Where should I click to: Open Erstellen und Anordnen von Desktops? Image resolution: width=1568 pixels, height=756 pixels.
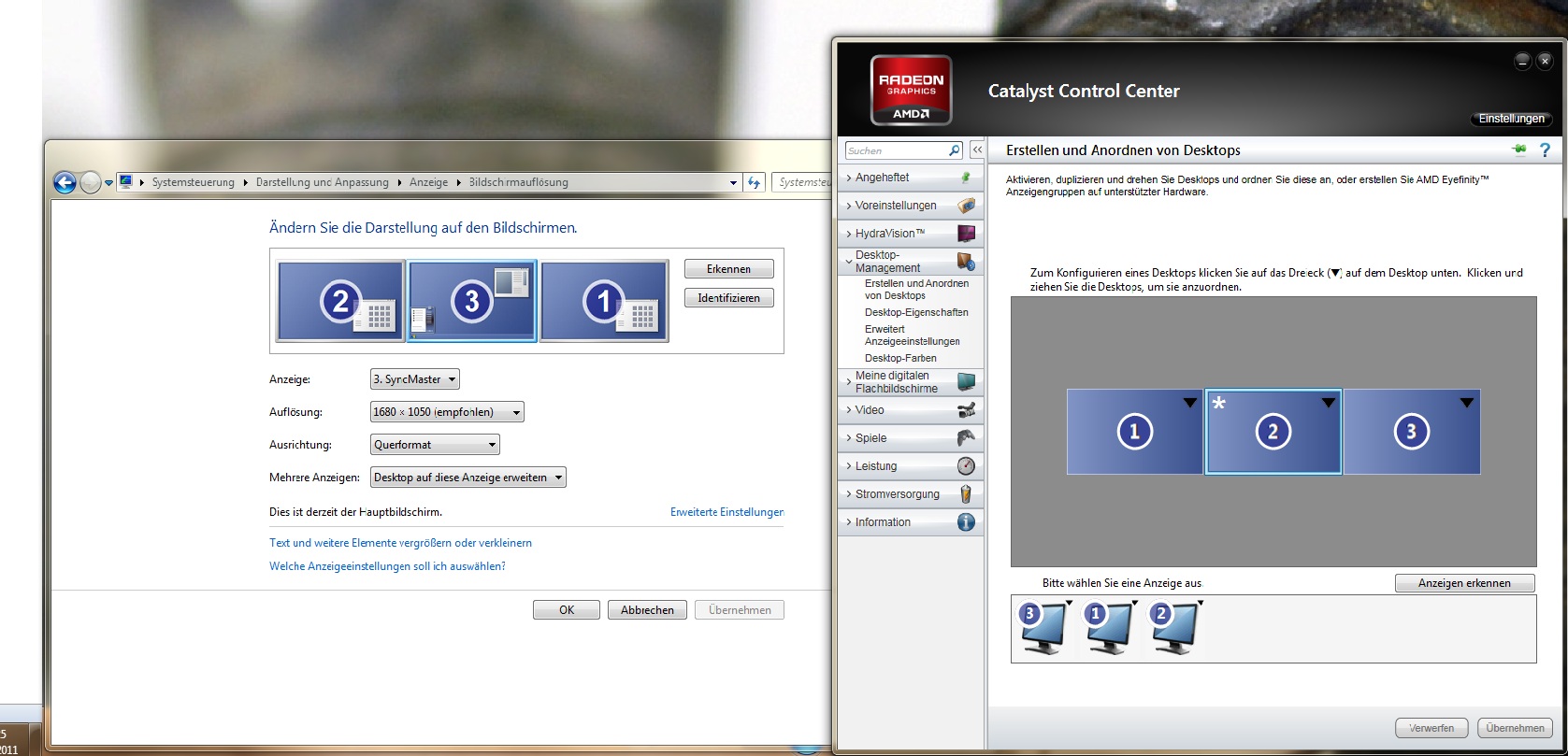[x=916, y=290]
